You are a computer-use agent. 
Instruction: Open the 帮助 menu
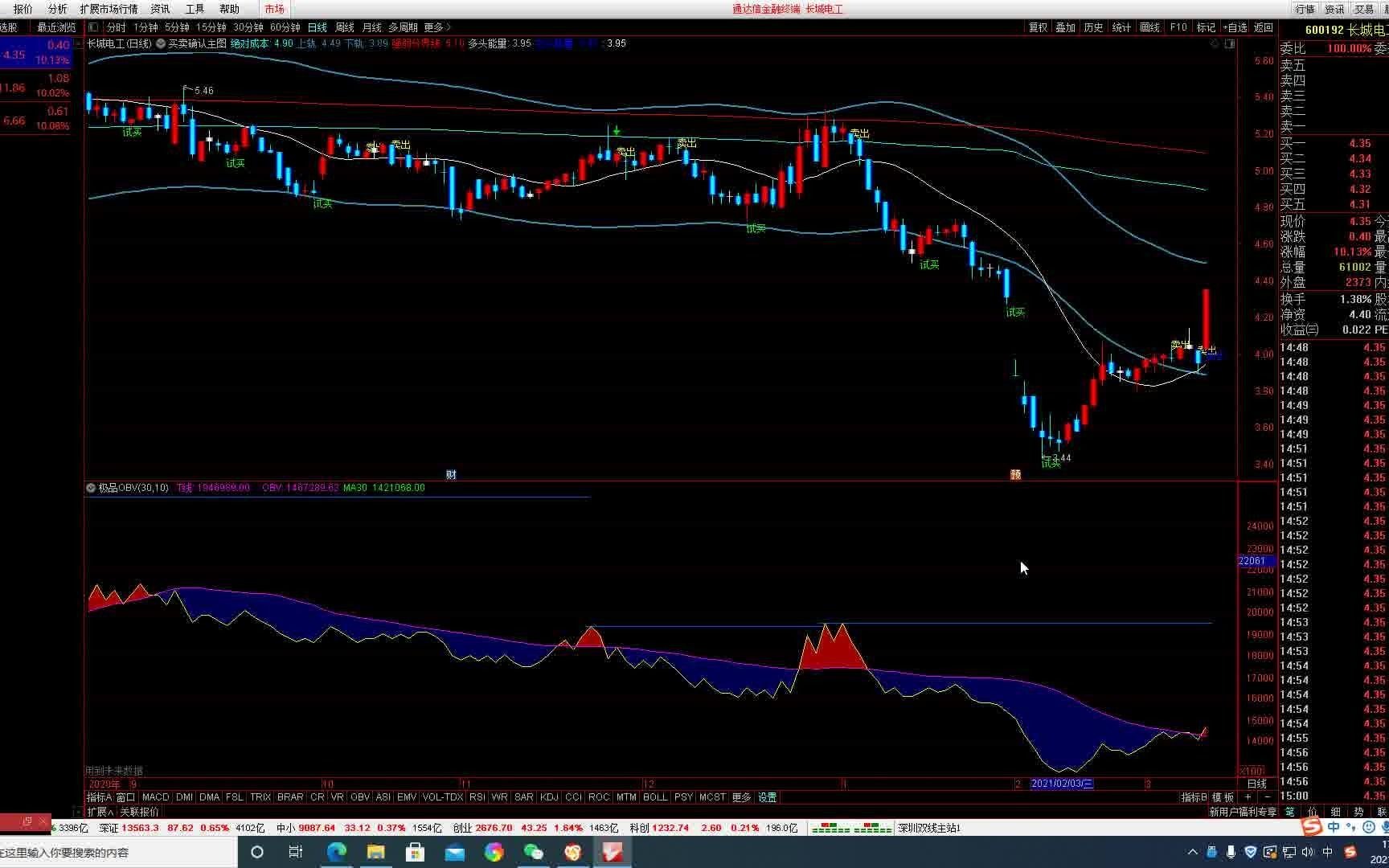229,9
